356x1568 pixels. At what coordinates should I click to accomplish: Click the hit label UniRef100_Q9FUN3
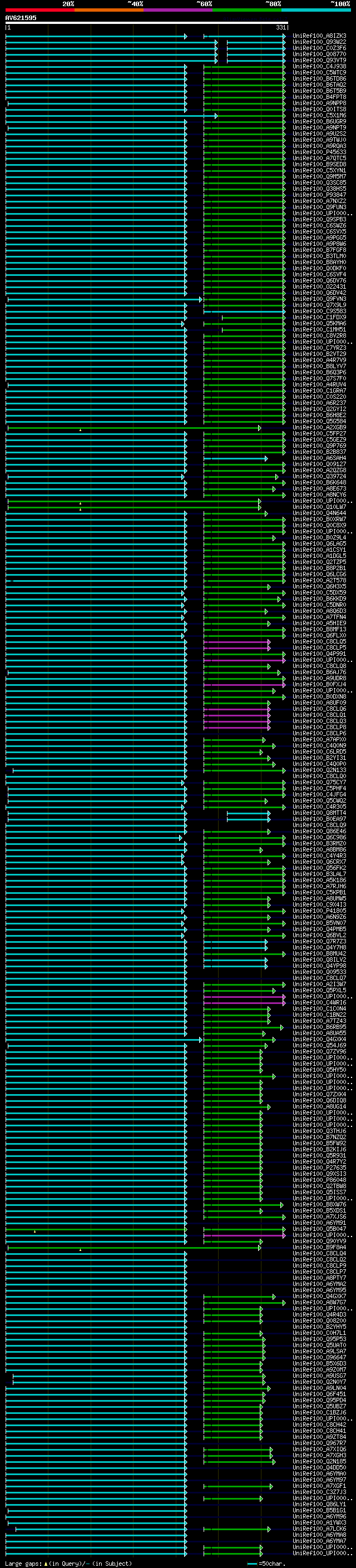coord(319,207)
